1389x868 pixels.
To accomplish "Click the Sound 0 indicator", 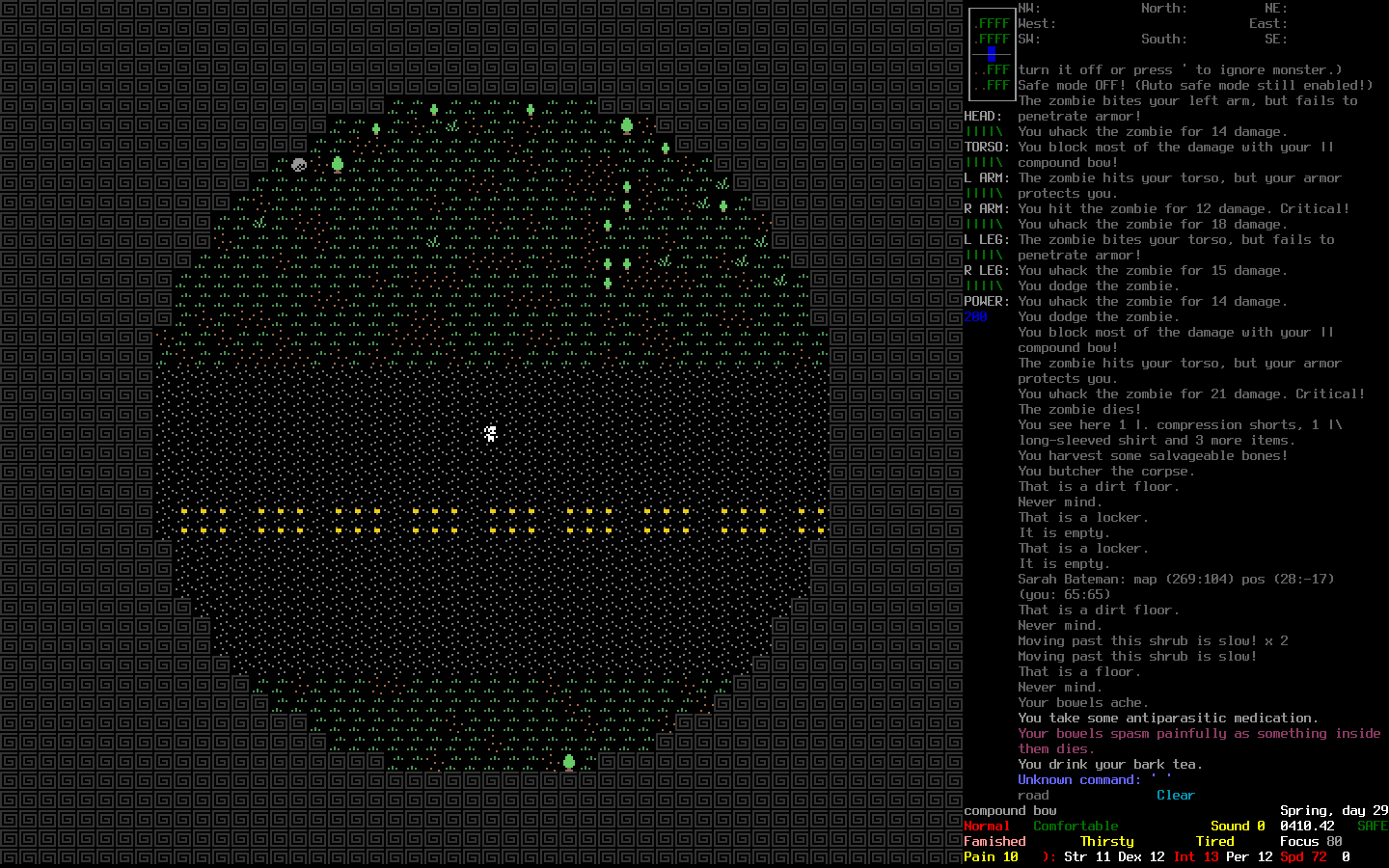I will point(1239,826).
